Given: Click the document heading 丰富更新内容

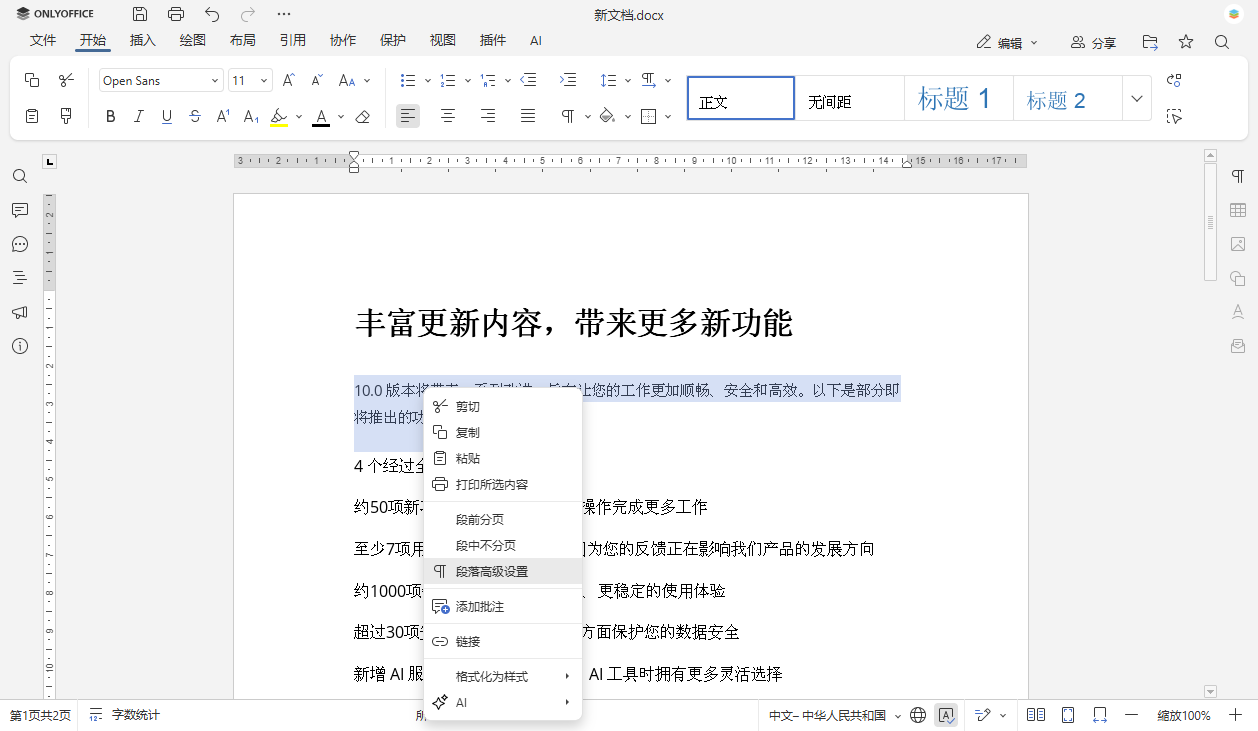Looking at the screenshot, I should coord(573,323).
